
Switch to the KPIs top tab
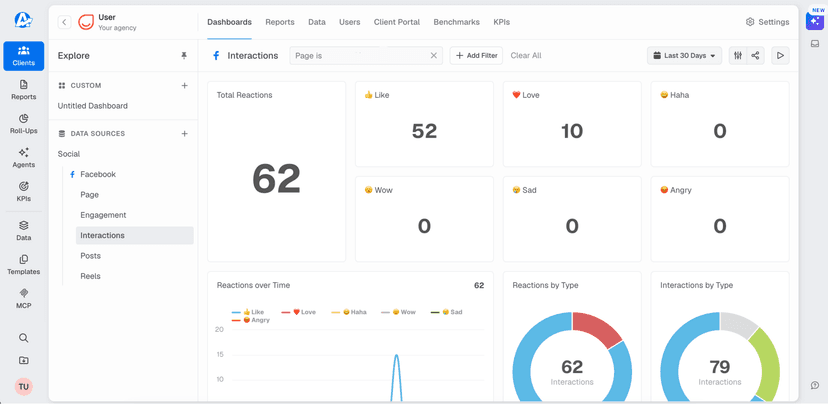tap(502, 22)
